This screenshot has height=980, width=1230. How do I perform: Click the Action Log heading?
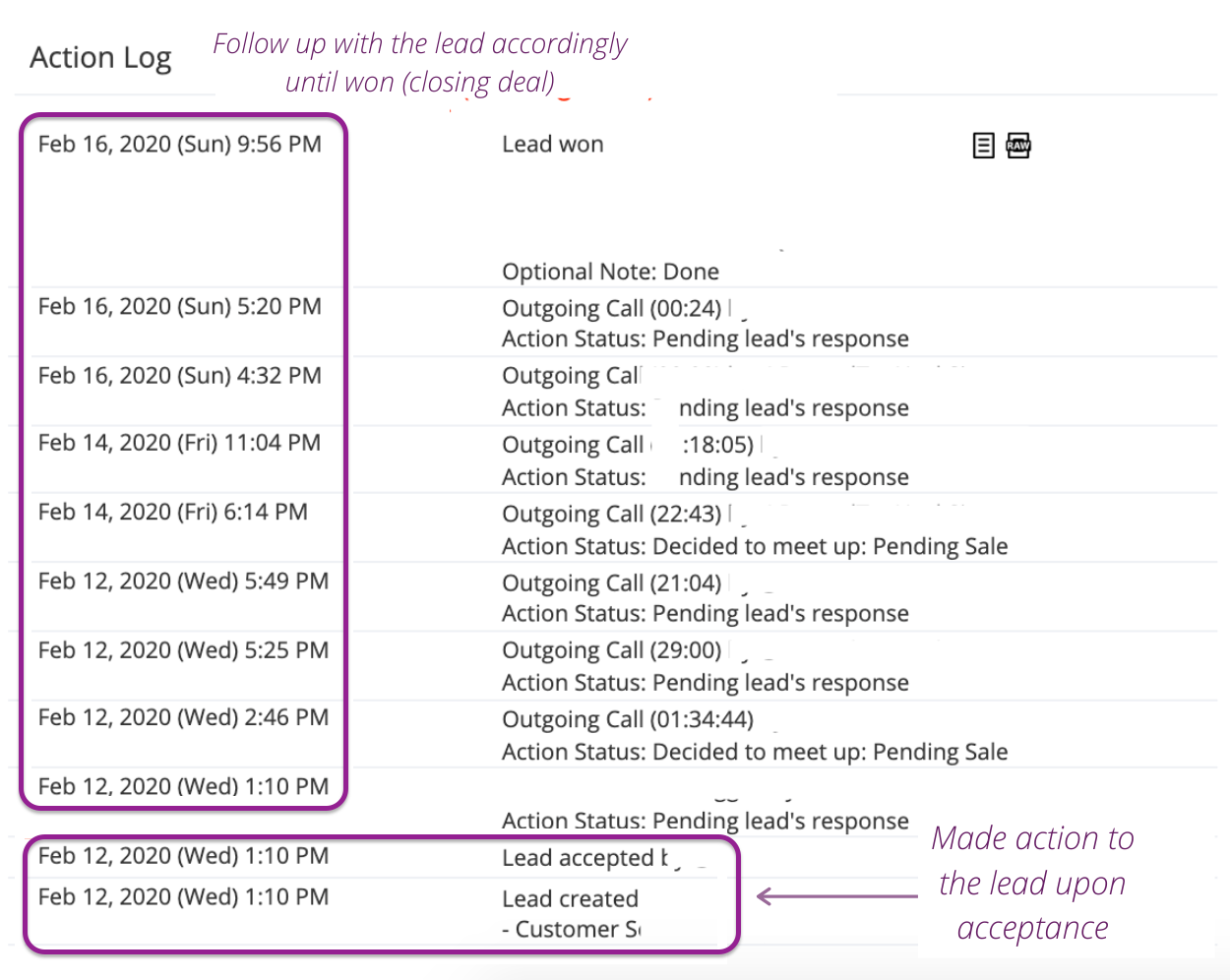click(100, 58)
